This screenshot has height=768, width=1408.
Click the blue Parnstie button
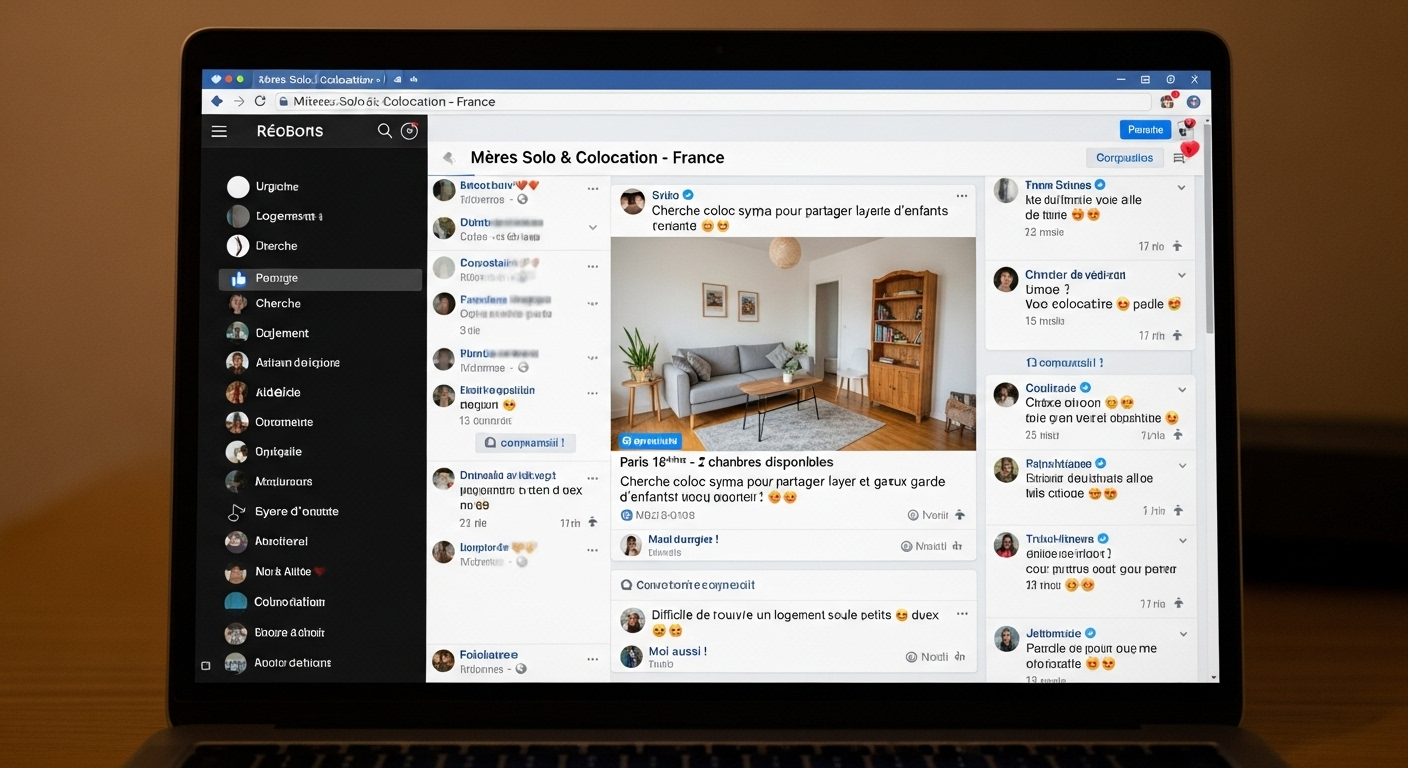point(1145,130)
